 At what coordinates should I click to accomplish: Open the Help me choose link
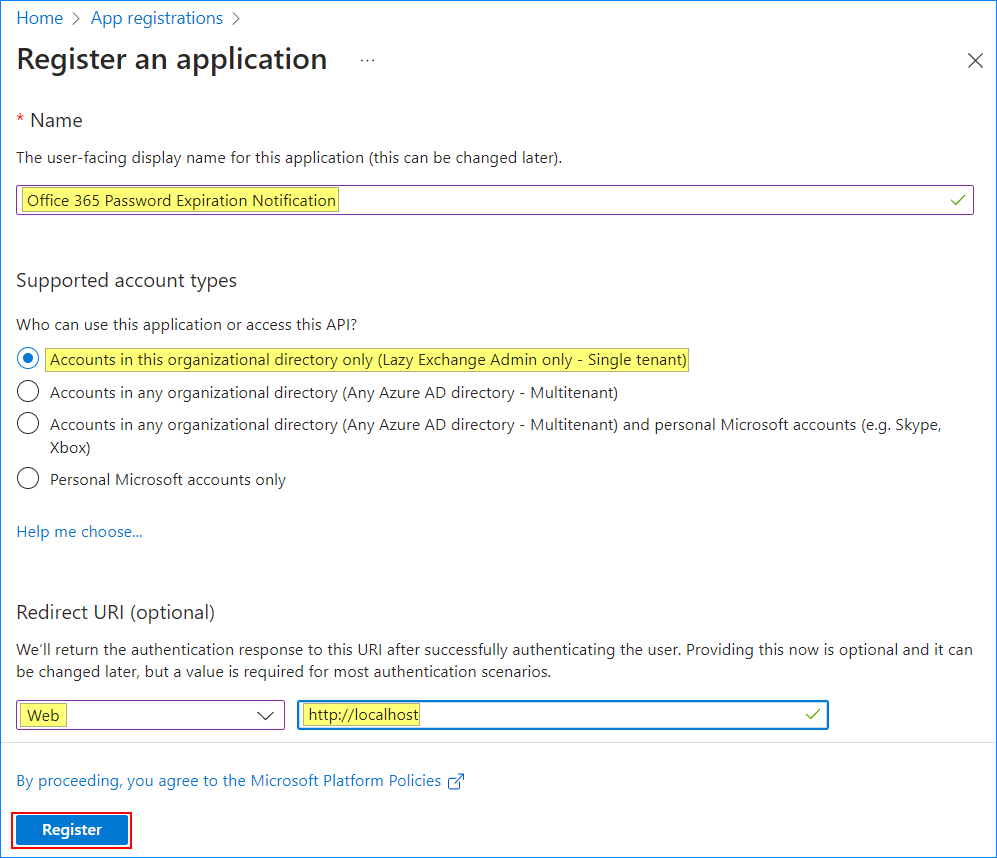[79, 532]
